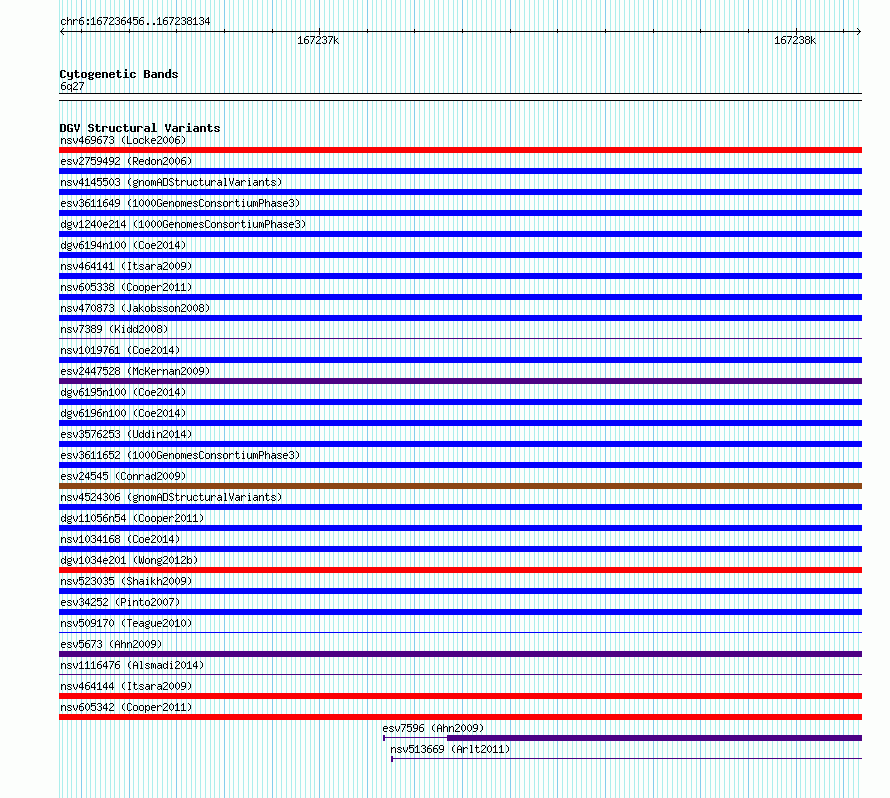This screenshot has height=798, width=890.
Task: Click the brown bar for esv24545 (Conrad2009)
Action: click(x=460, y=486)
